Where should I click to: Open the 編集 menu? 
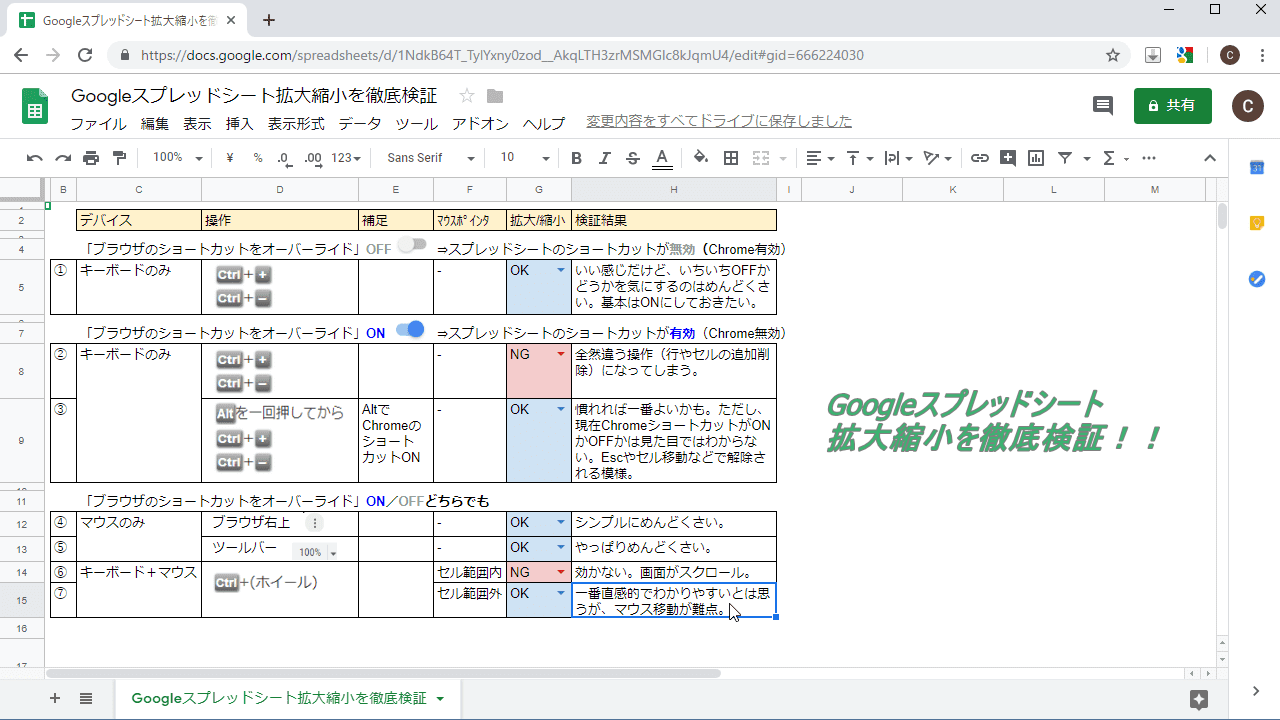(155, 124)
